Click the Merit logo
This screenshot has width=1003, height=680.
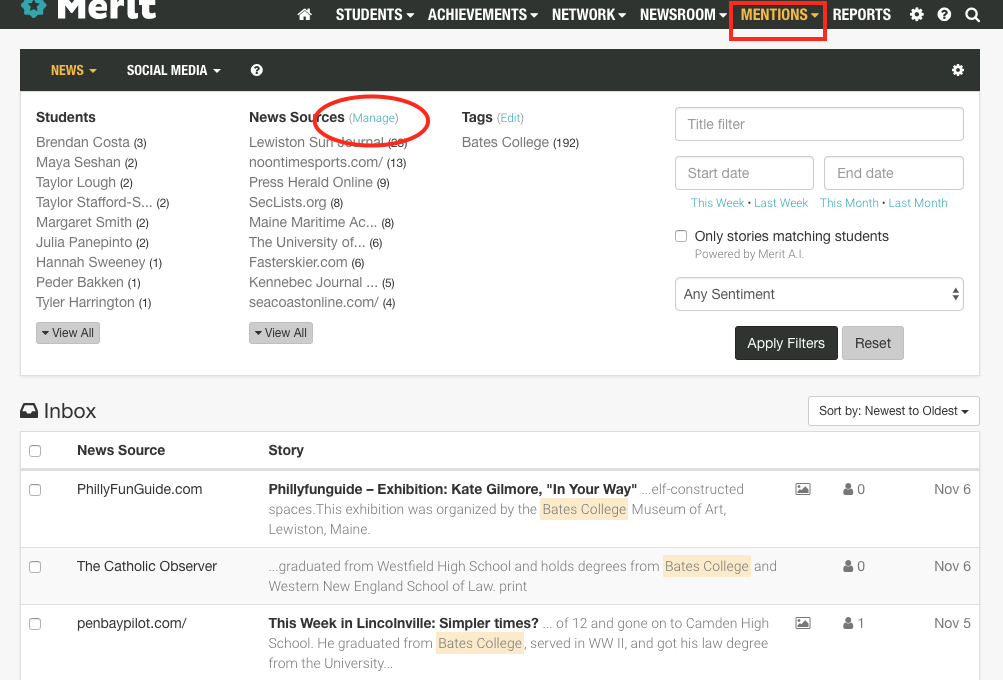pyautogui.click(x=89, y=9)
